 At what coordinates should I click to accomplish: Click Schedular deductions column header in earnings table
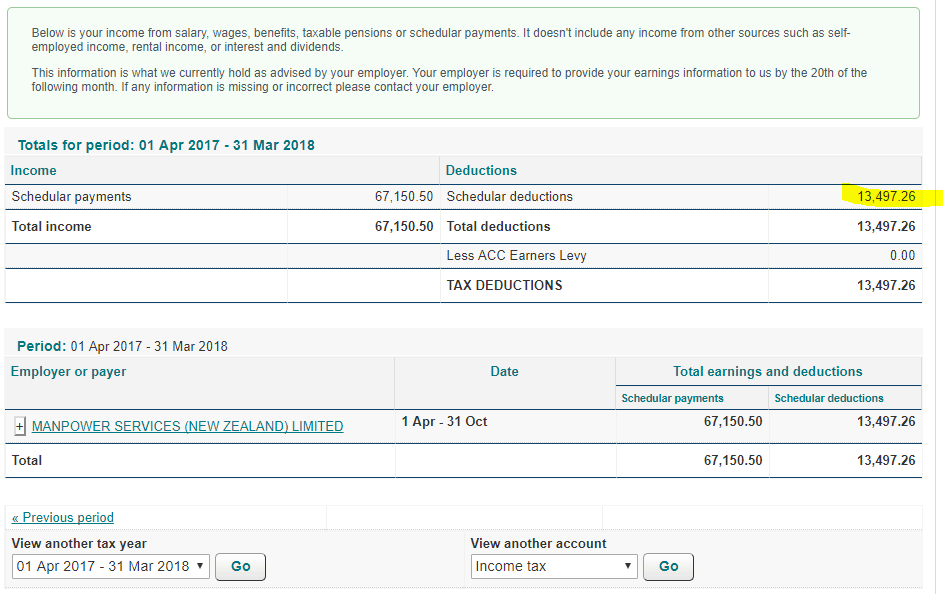point(829,398)
